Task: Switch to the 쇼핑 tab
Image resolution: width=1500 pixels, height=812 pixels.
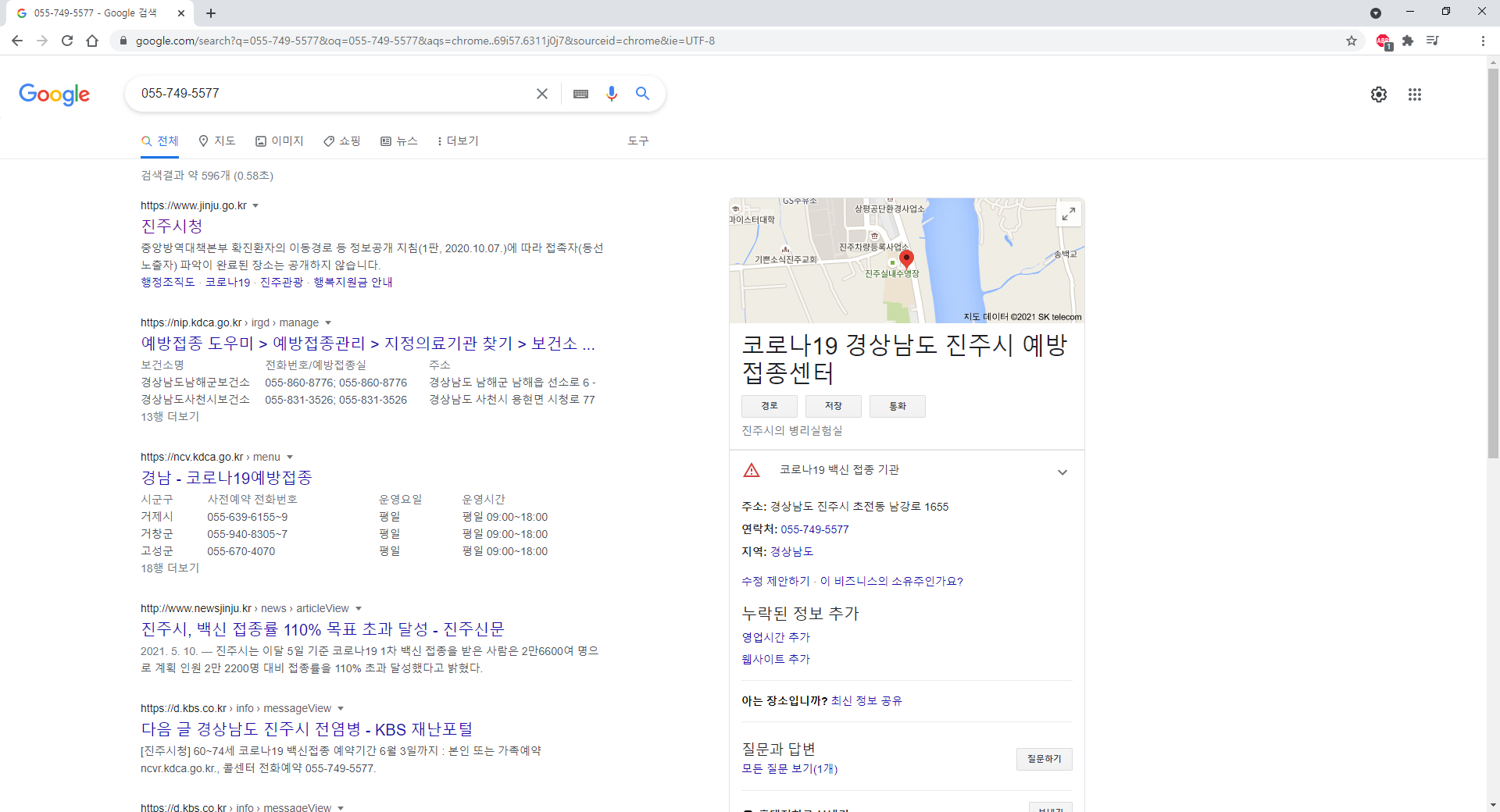Action: click(342, 141)
